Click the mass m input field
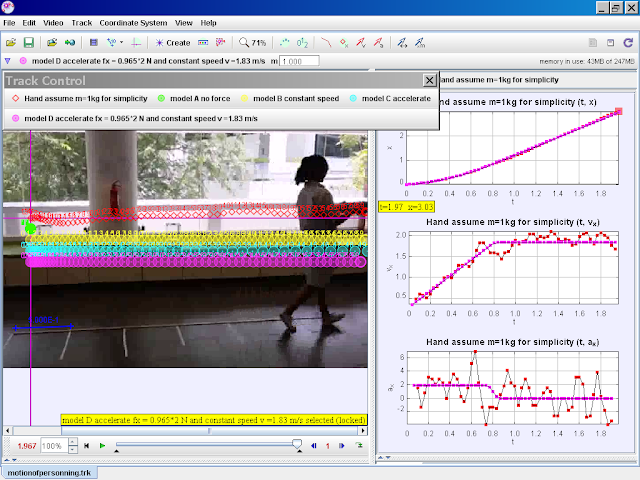The height and width of the screenshot is (480, 640). (x=299, y=61)
